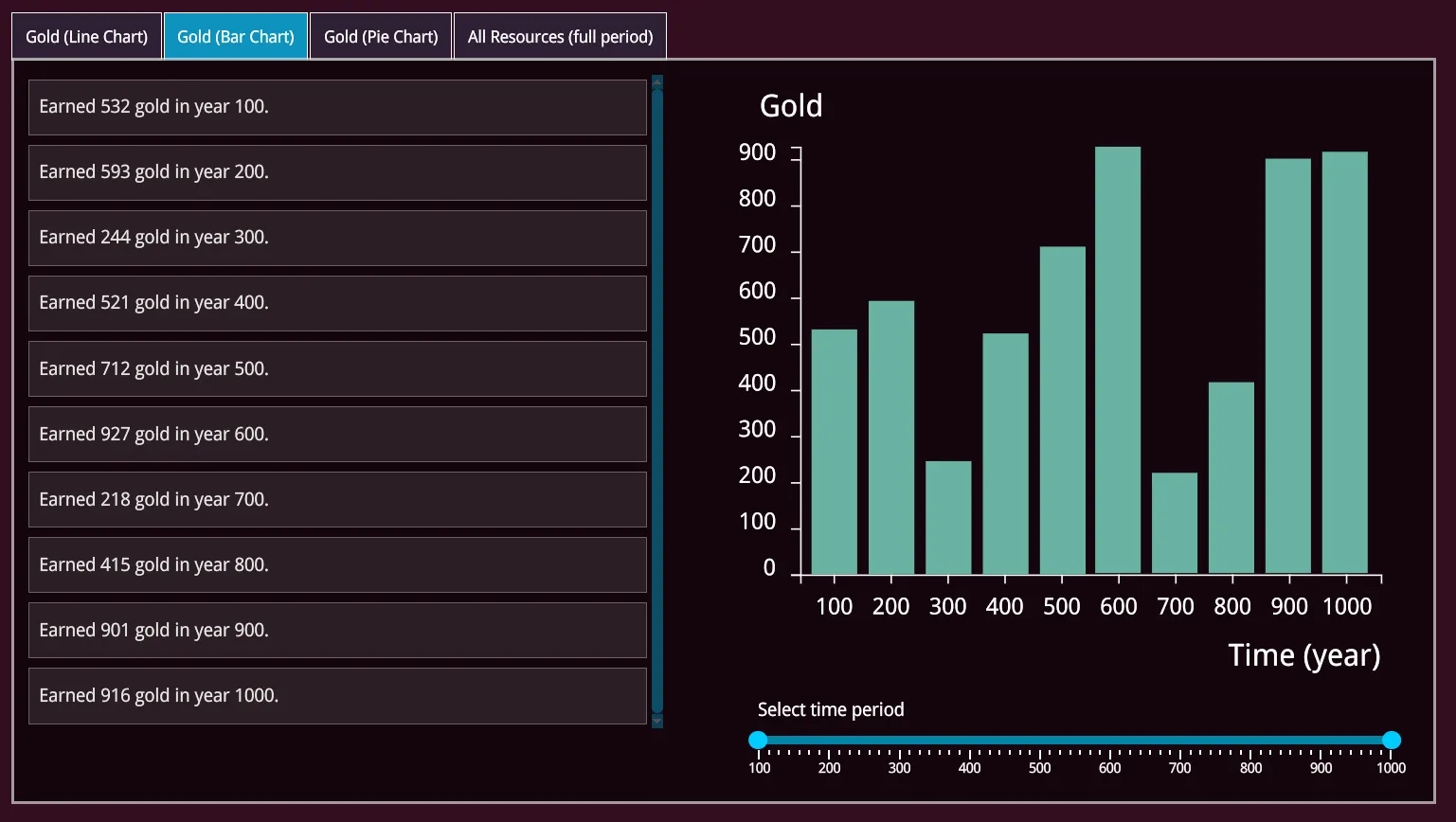1456x822 pixels.
Task: Click the 'Earned 927 gold in year 600' row
Action: pos(337,434)
